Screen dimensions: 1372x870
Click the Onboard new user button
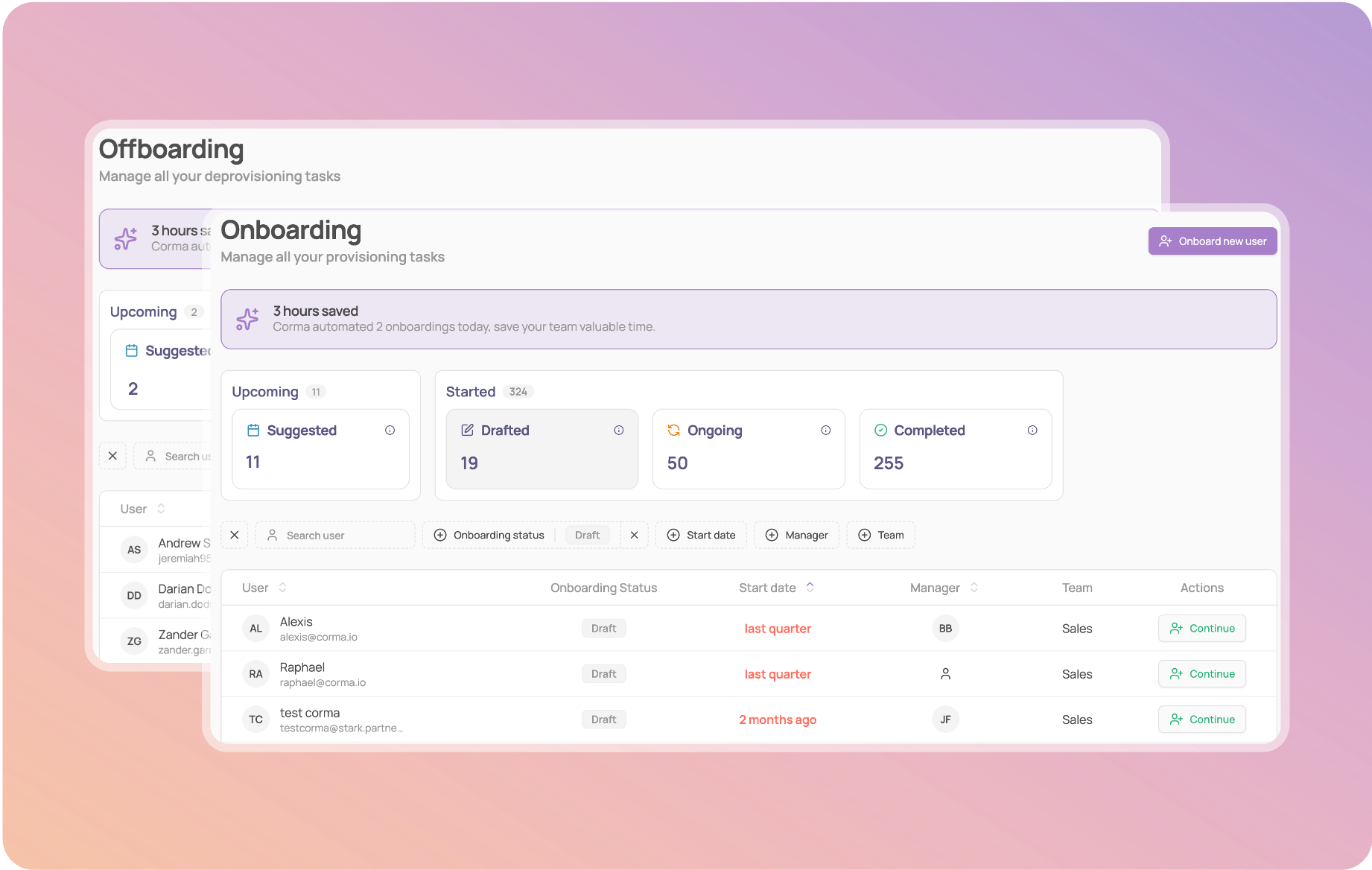point(1212,241)
